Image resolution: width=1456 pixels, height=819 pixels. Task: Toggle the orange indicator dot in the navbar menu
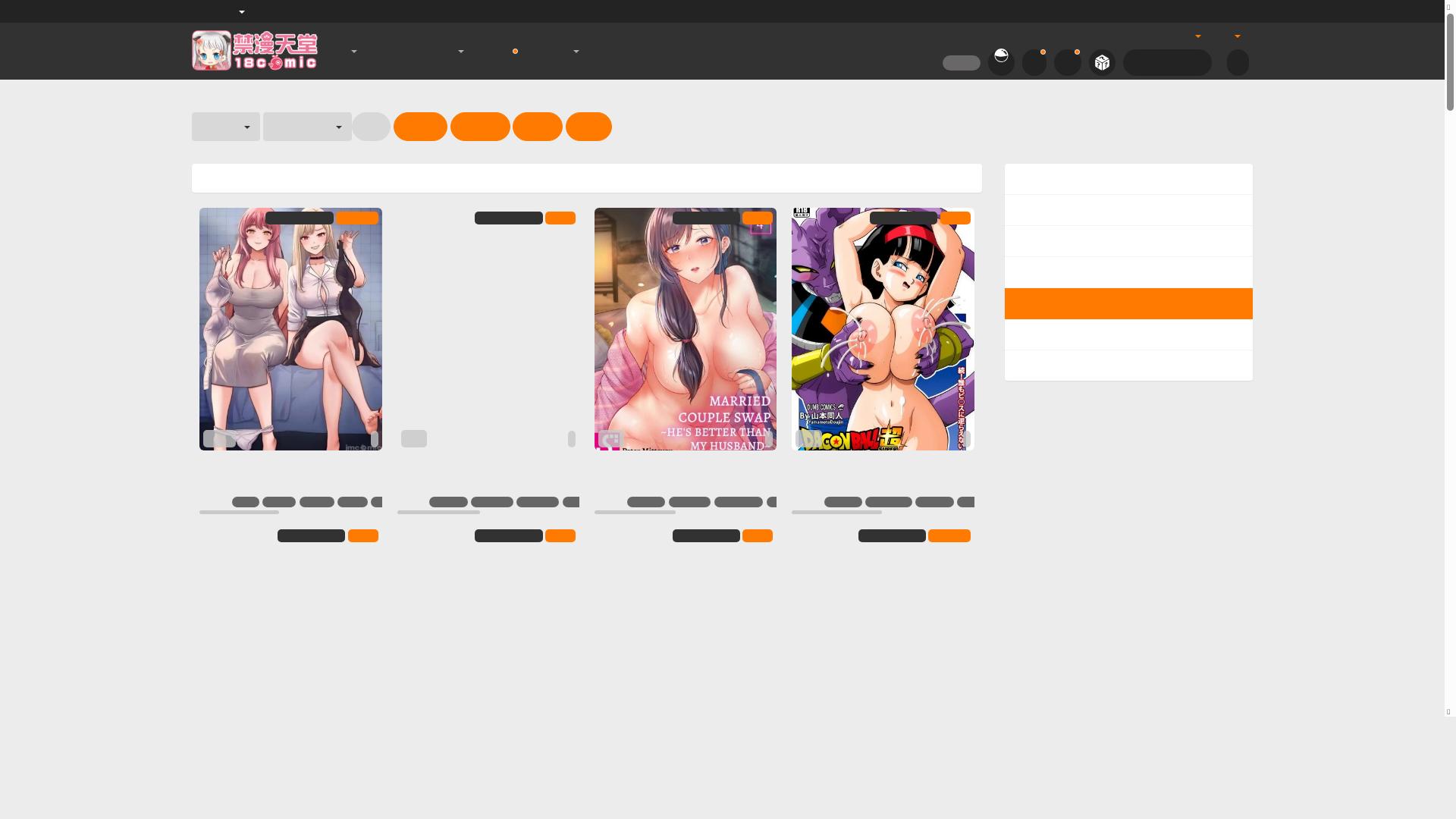click(x=516, y=51)
